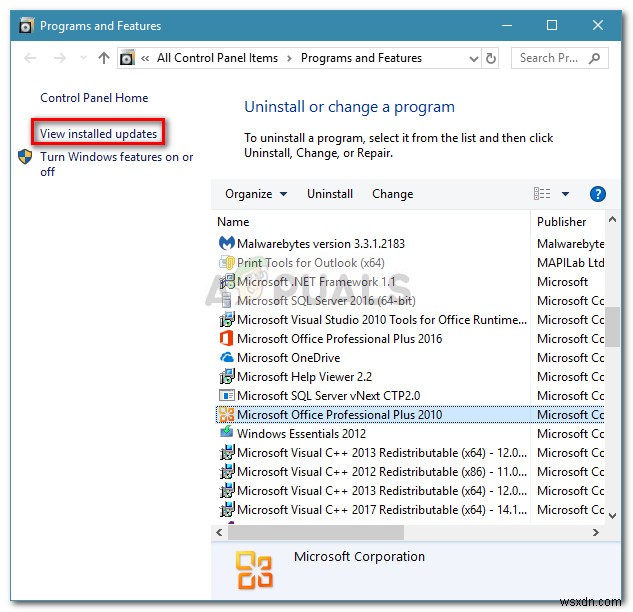The height and width of the screenshot is (612, 633).
Task: Click the Microsoft SQL Server 2016 icon
Action: (226, 300)
